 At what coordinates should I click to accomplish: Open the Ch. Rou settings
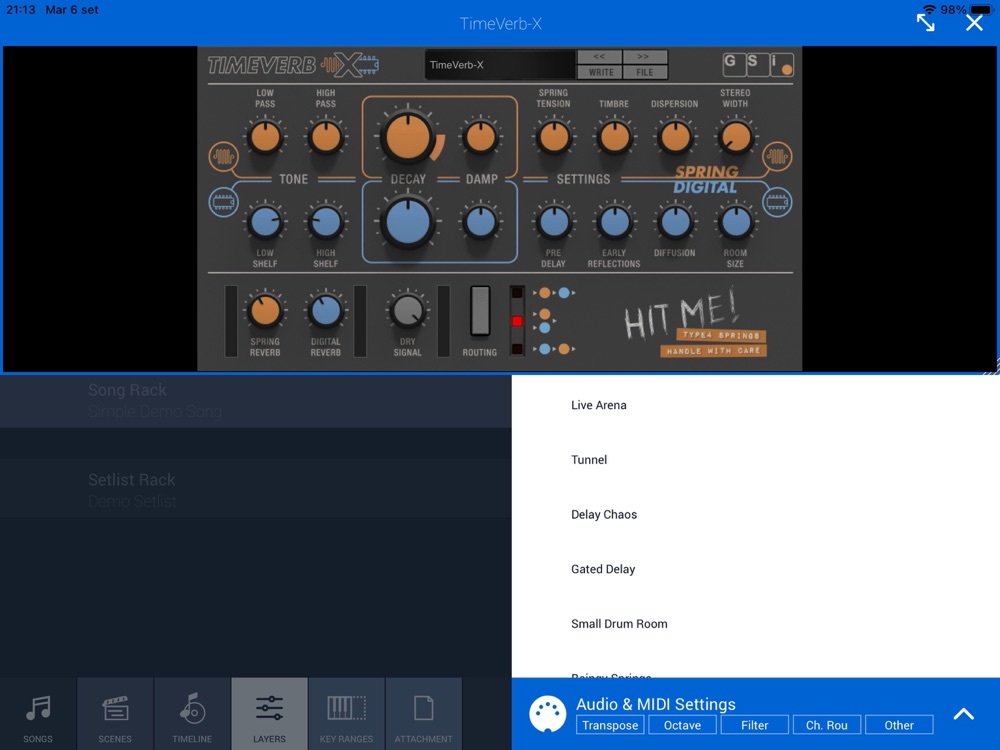827,725
